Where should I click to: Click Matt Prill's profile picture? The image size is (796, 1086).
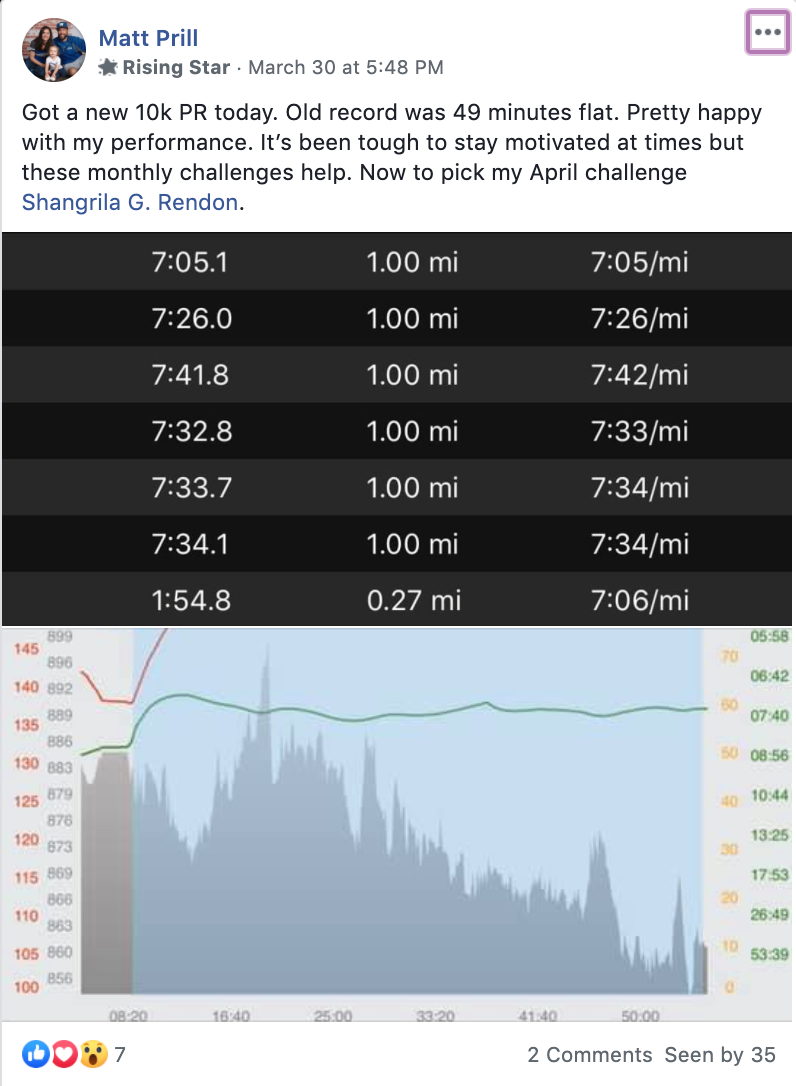point(54,50)
